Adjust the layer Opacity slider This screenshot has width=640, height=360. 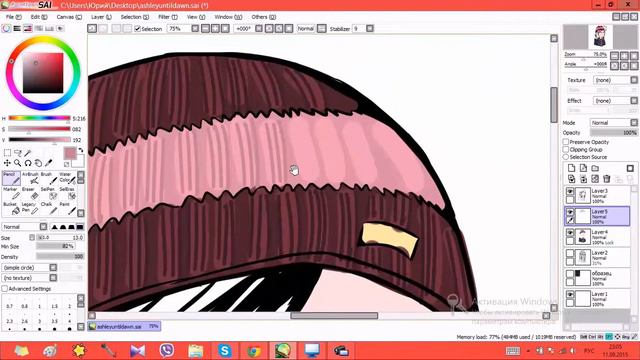point(613,133)
